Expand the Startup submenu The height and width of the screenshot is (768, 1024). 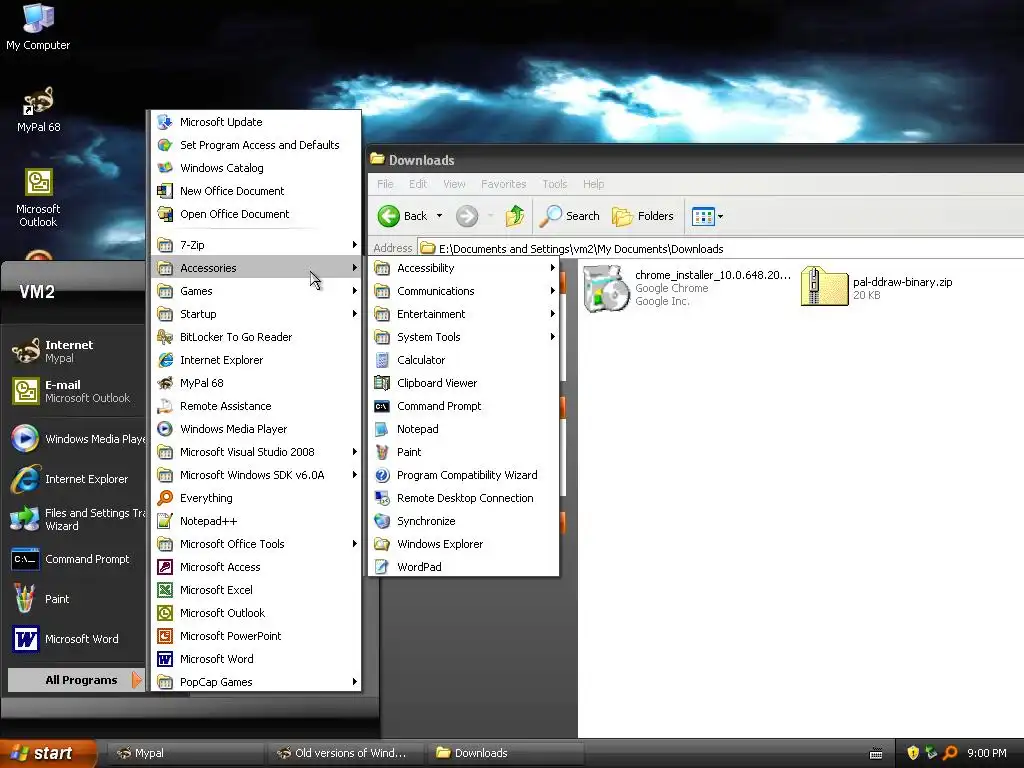[x=256, y=313]
